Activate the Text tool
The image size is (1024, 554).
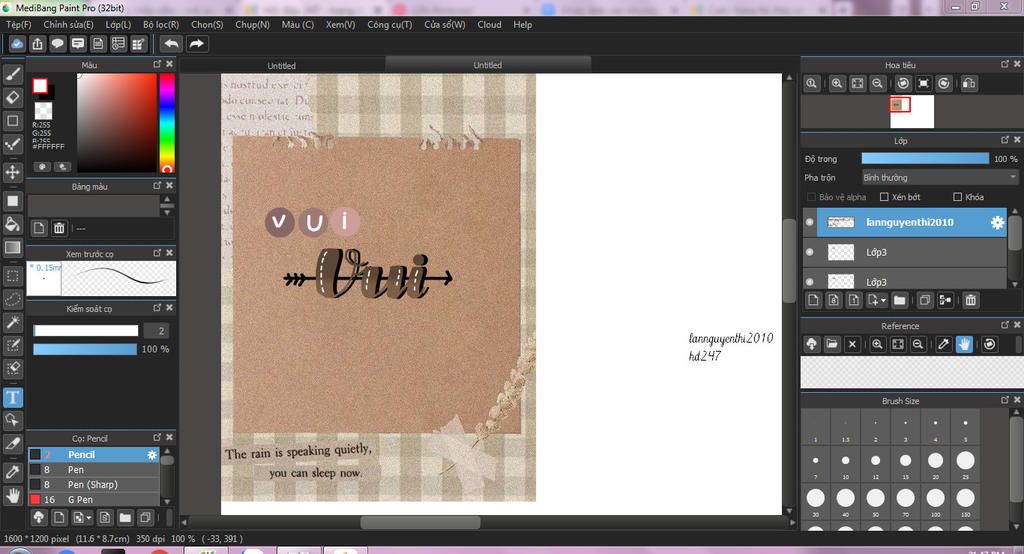[x=12, y=397]
